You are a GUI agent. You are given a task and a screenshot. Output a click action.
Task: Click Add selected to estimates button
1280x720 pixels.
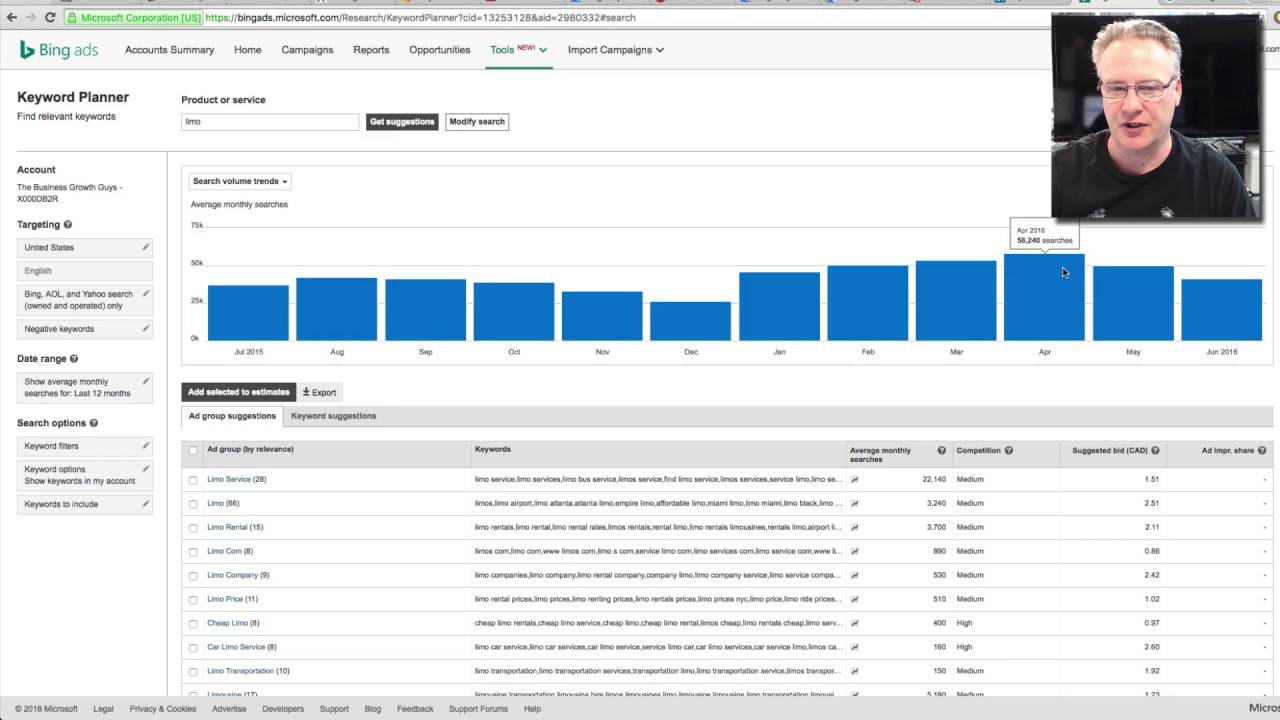pyautogui.click(x=239, y=392)
